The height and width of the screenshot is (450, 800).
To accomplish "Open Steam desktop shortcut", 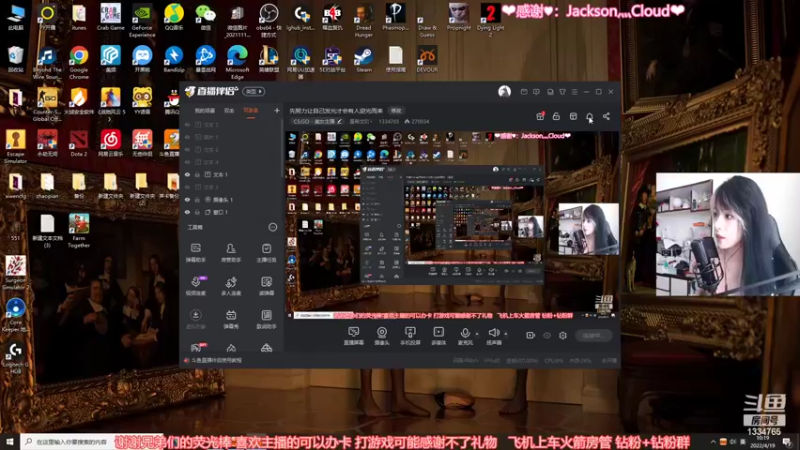I will pyautogui.click(x=364, y=60).
